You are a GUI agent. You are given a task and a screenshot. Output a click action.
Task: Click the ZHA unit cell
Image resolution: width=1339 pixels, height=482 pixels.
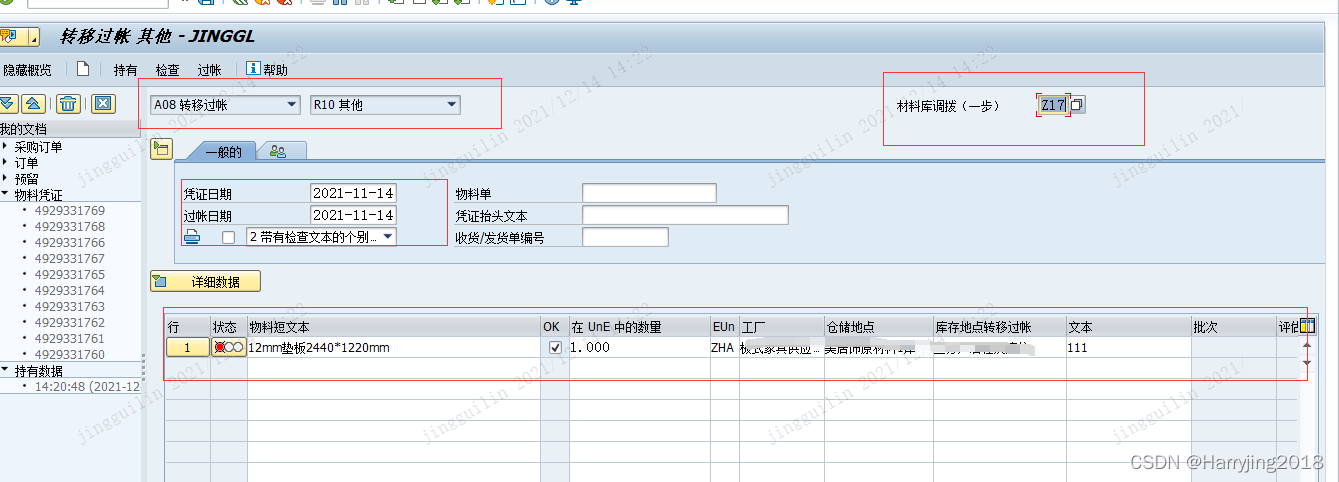coord(724,347)
